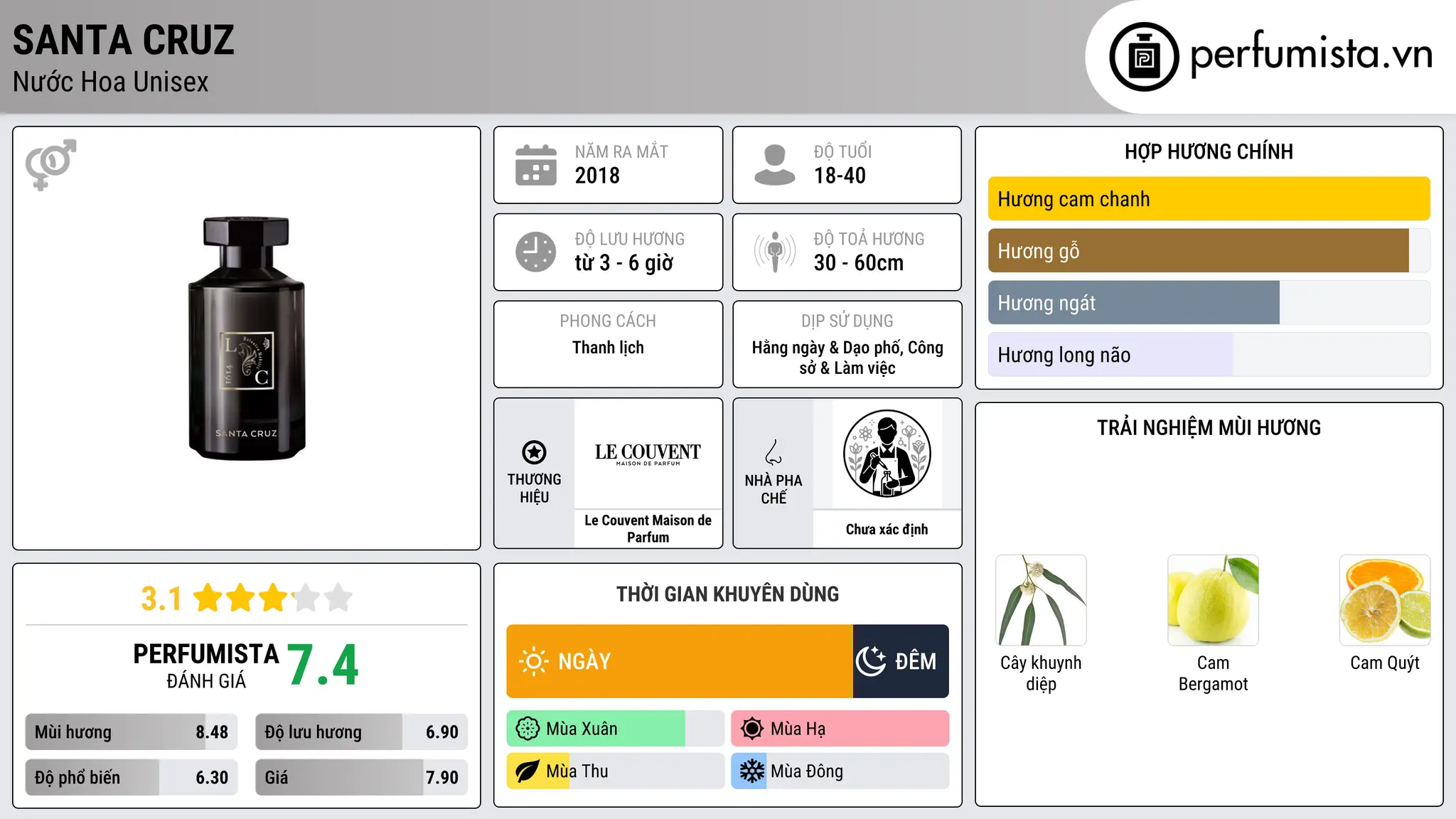Click the Mùa Hạ season bar
1456x819 pixels.
pyautogui.click(x=840, y=729)
